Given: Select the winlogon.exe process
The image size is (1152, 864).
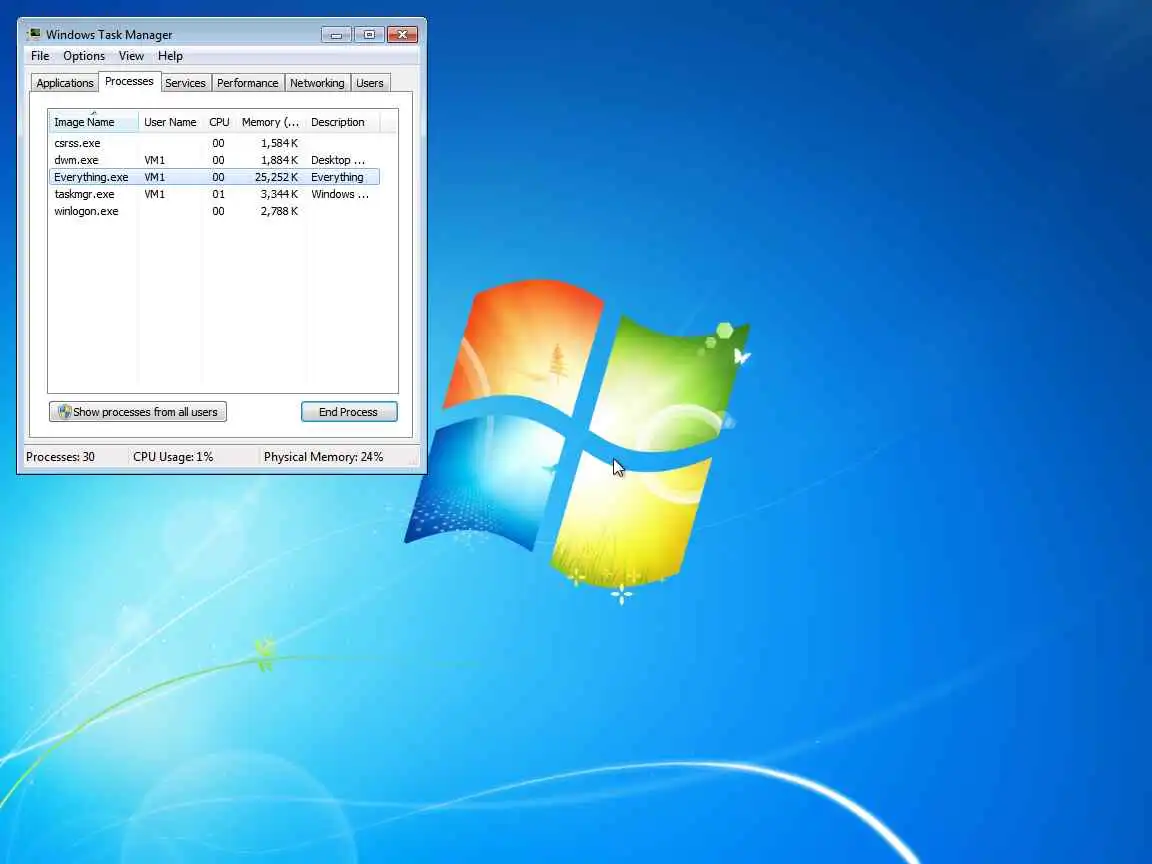Looking at the screenshot, I should tap(215, 211).
